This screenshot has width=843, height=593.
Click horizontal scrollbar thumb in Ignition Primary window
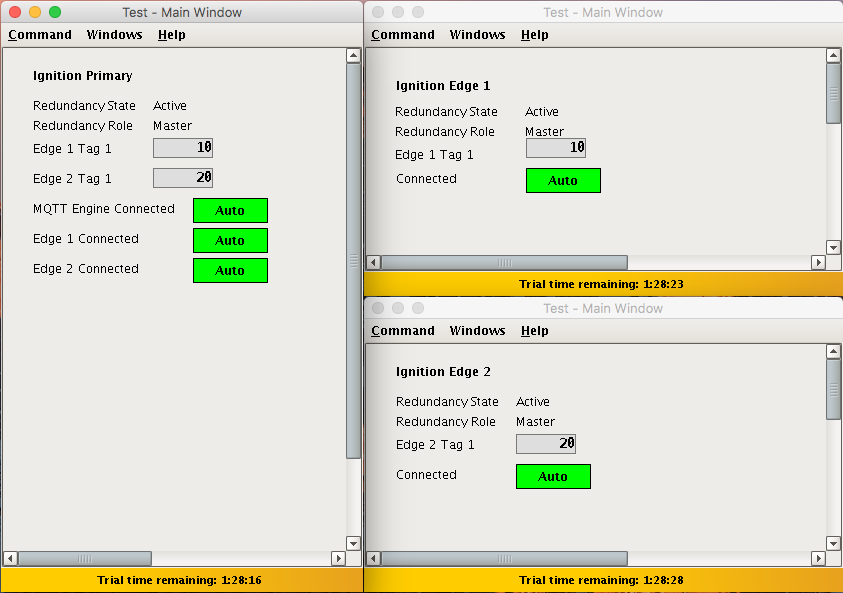click(84, 558)
